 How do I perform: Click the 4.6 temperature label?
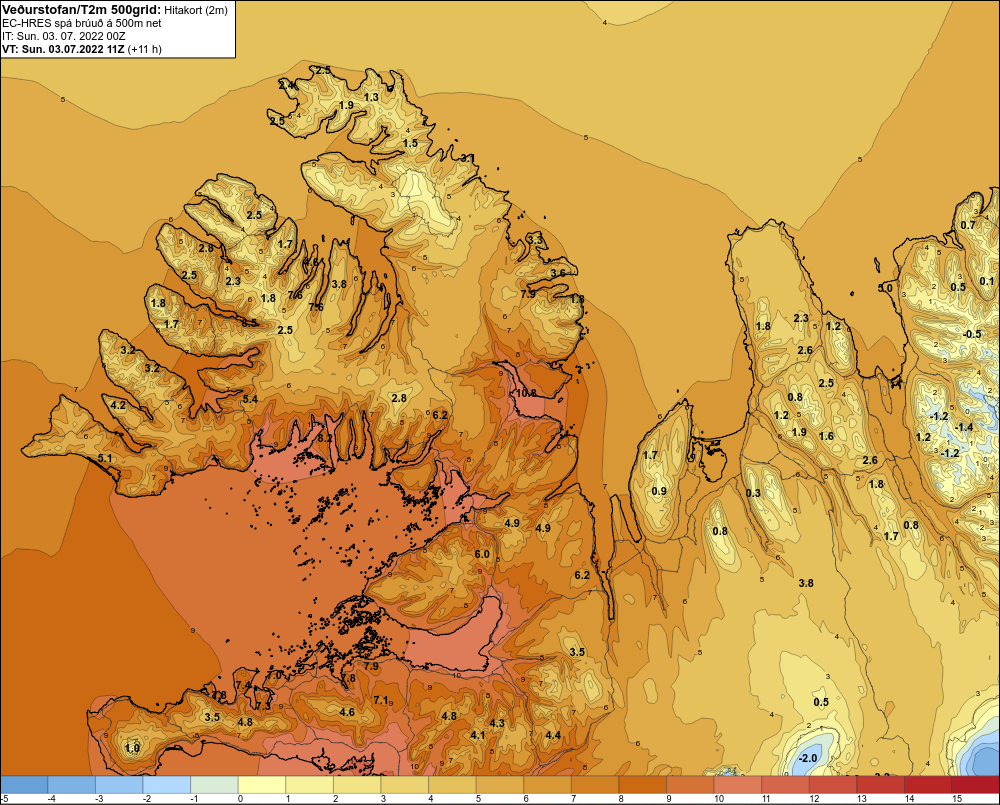point(347,712)
